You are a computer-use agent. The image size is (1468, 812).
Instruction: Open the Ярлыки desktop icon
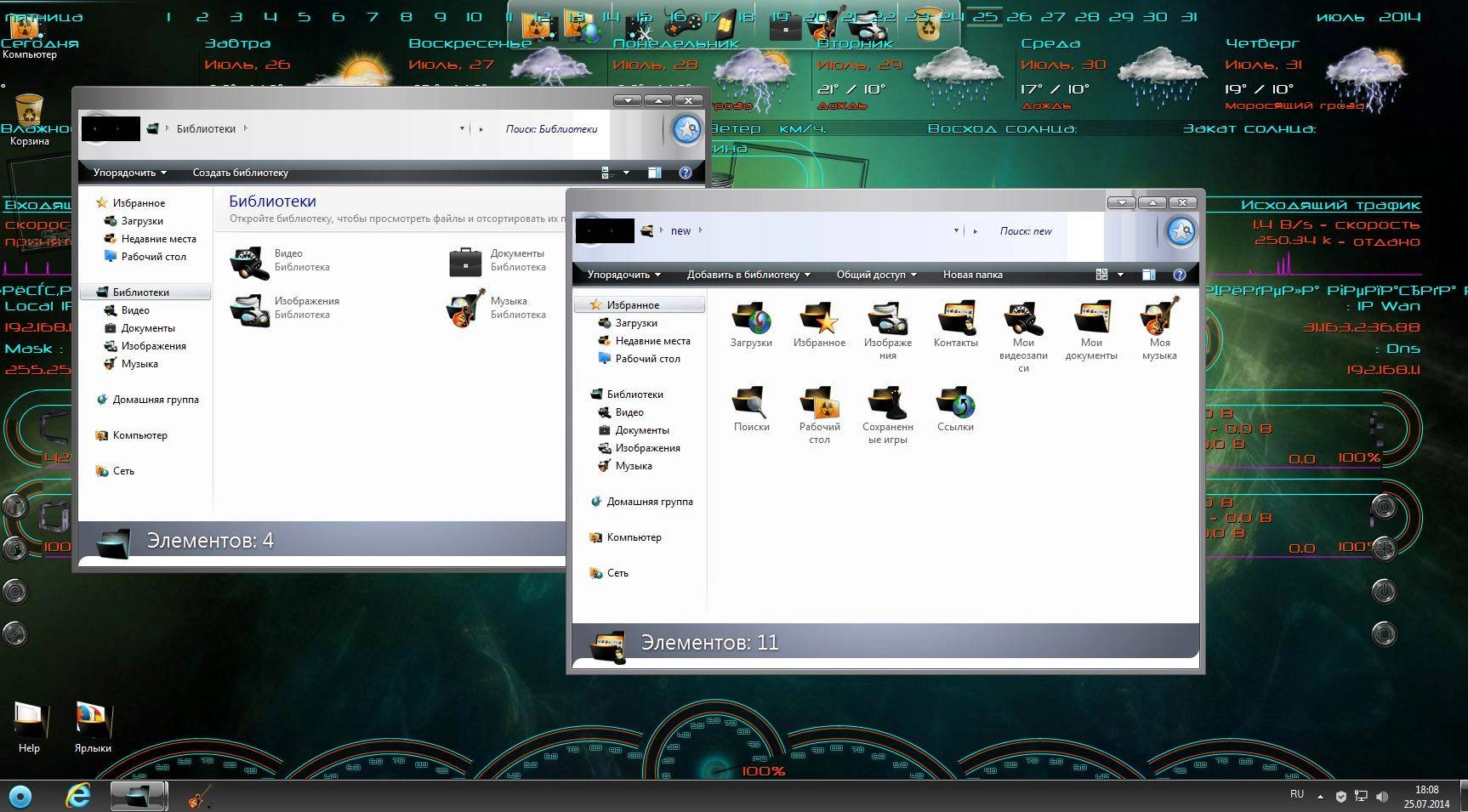(93, 727)
